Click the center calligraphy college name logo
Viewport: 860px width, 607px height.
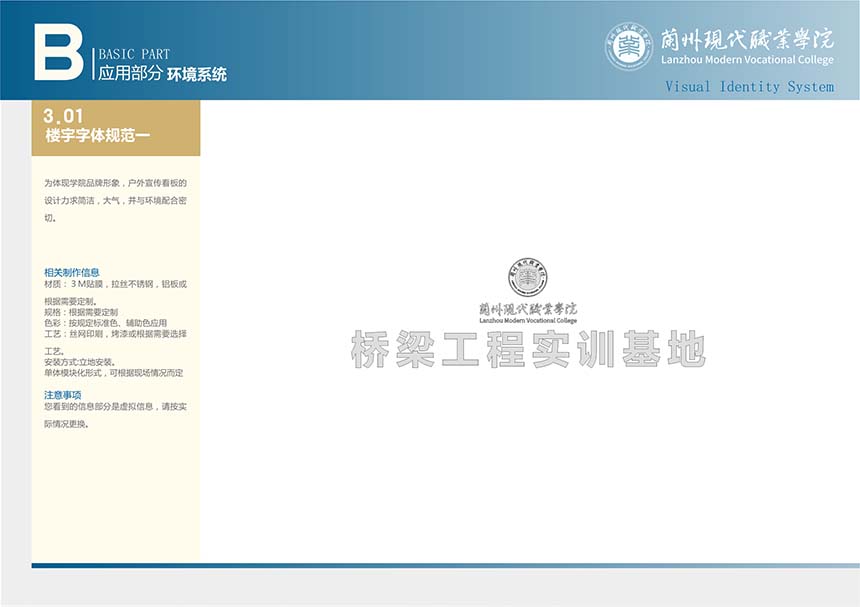[527, 308]
